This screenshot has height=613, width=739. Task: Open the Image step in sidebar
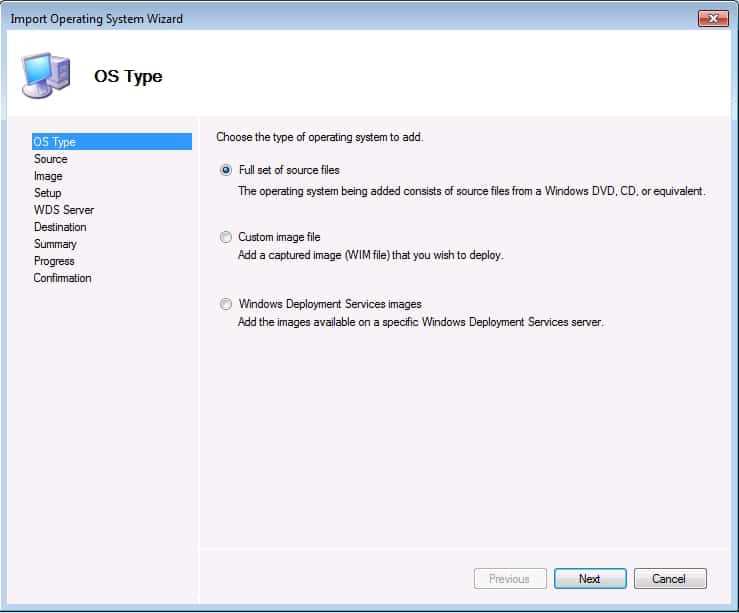click(x=48, y=176)
